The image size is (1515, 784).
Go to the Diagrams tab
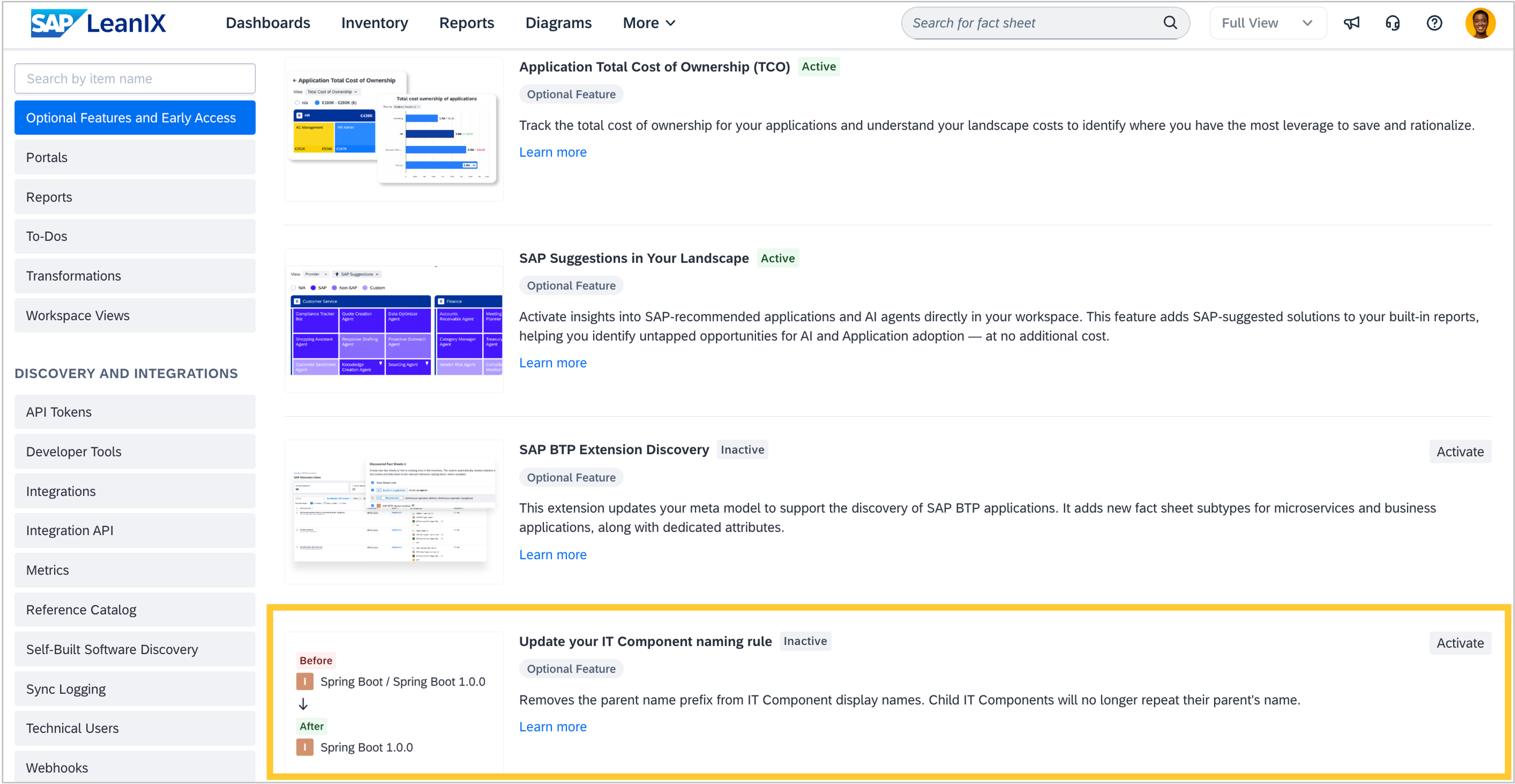click(557, 23)
